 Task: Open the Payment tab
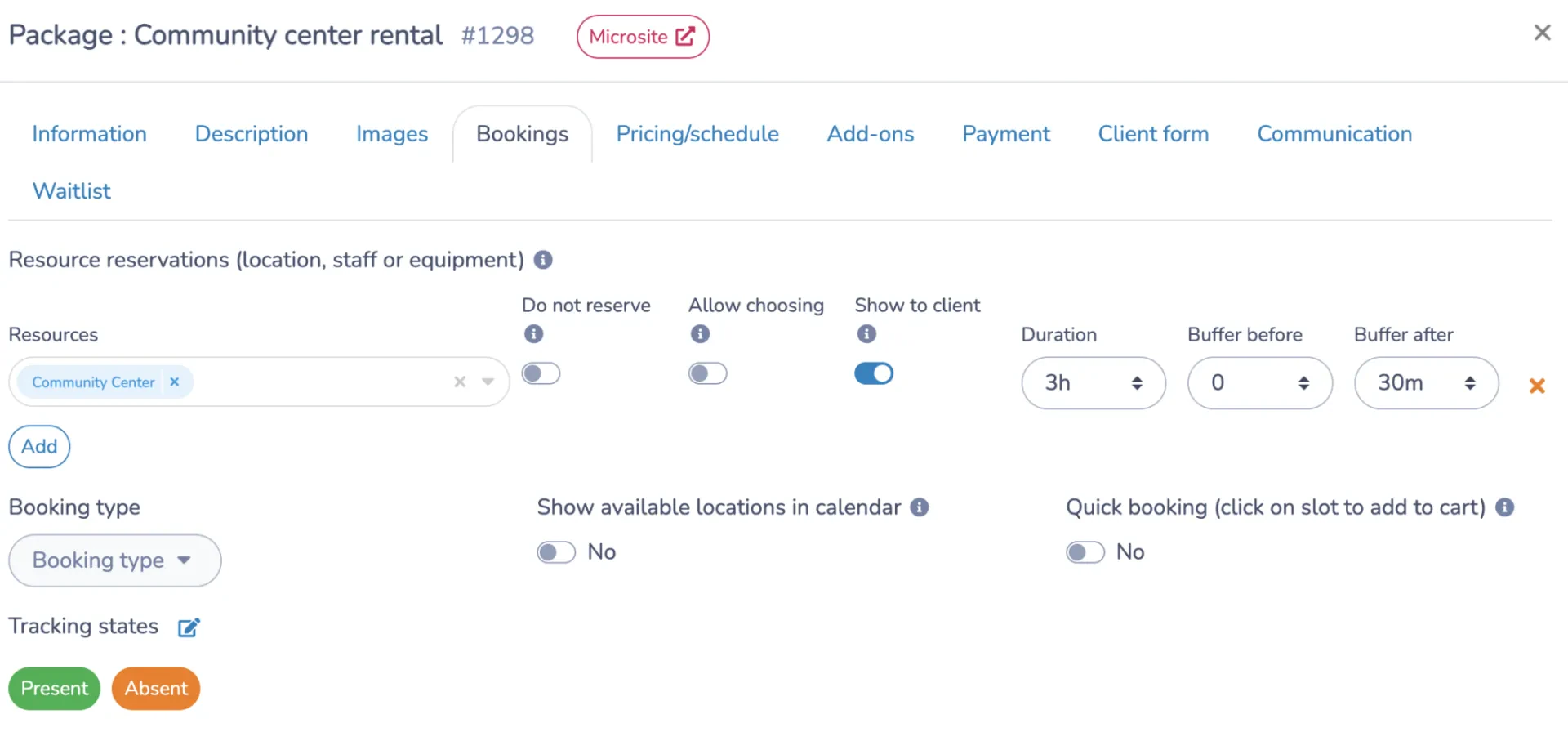[x=1006, y=134]
